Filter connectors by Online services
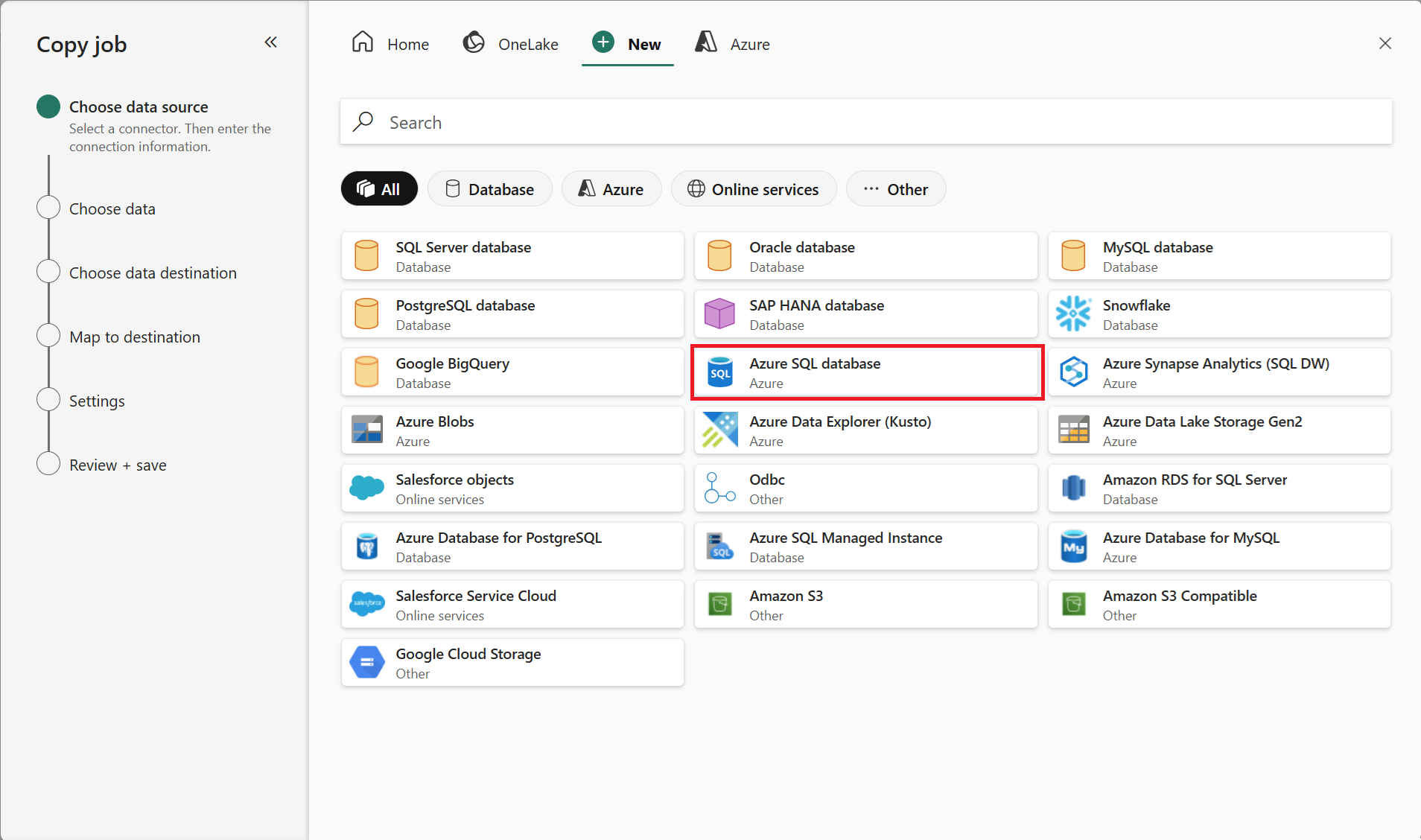 754,189
